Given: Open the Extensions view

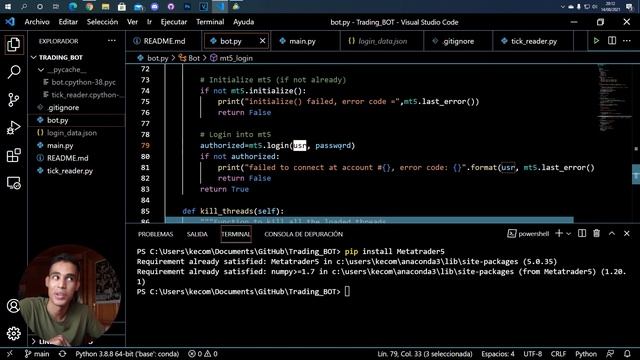Looking at the screenshot, I should [x=13, y=155].
